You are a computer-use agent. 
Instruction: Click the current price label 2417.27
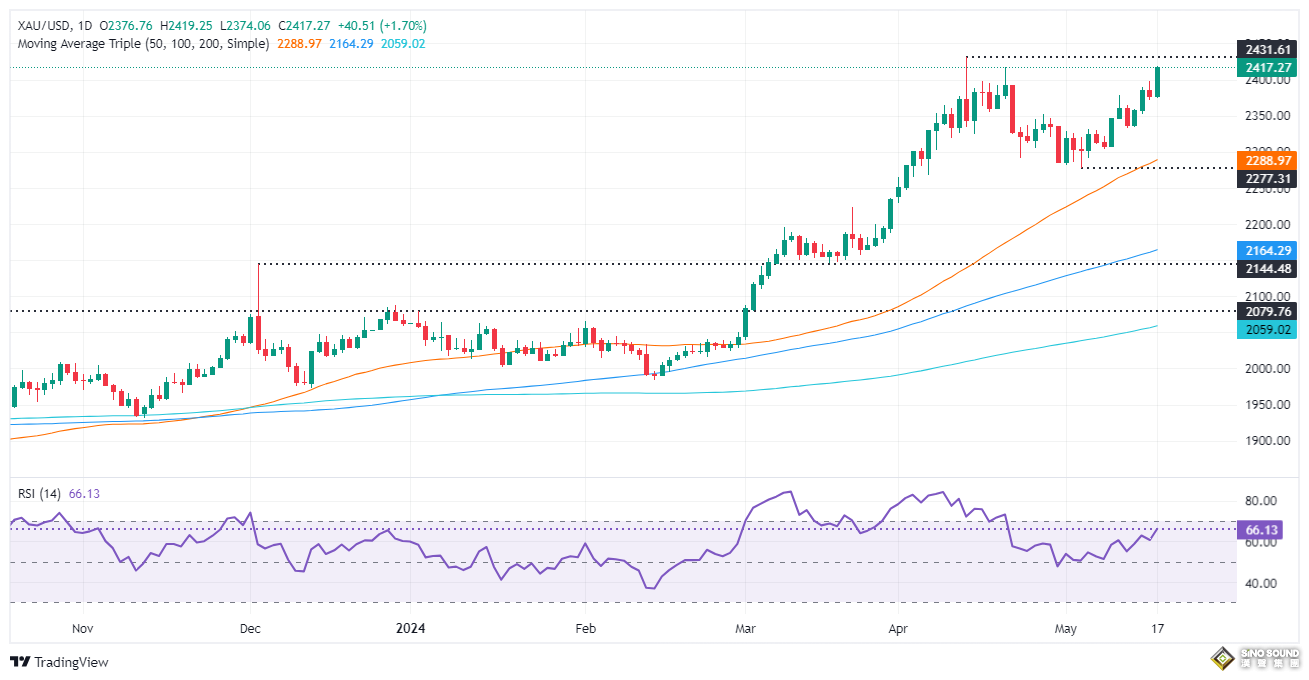tap(1266, 68)
